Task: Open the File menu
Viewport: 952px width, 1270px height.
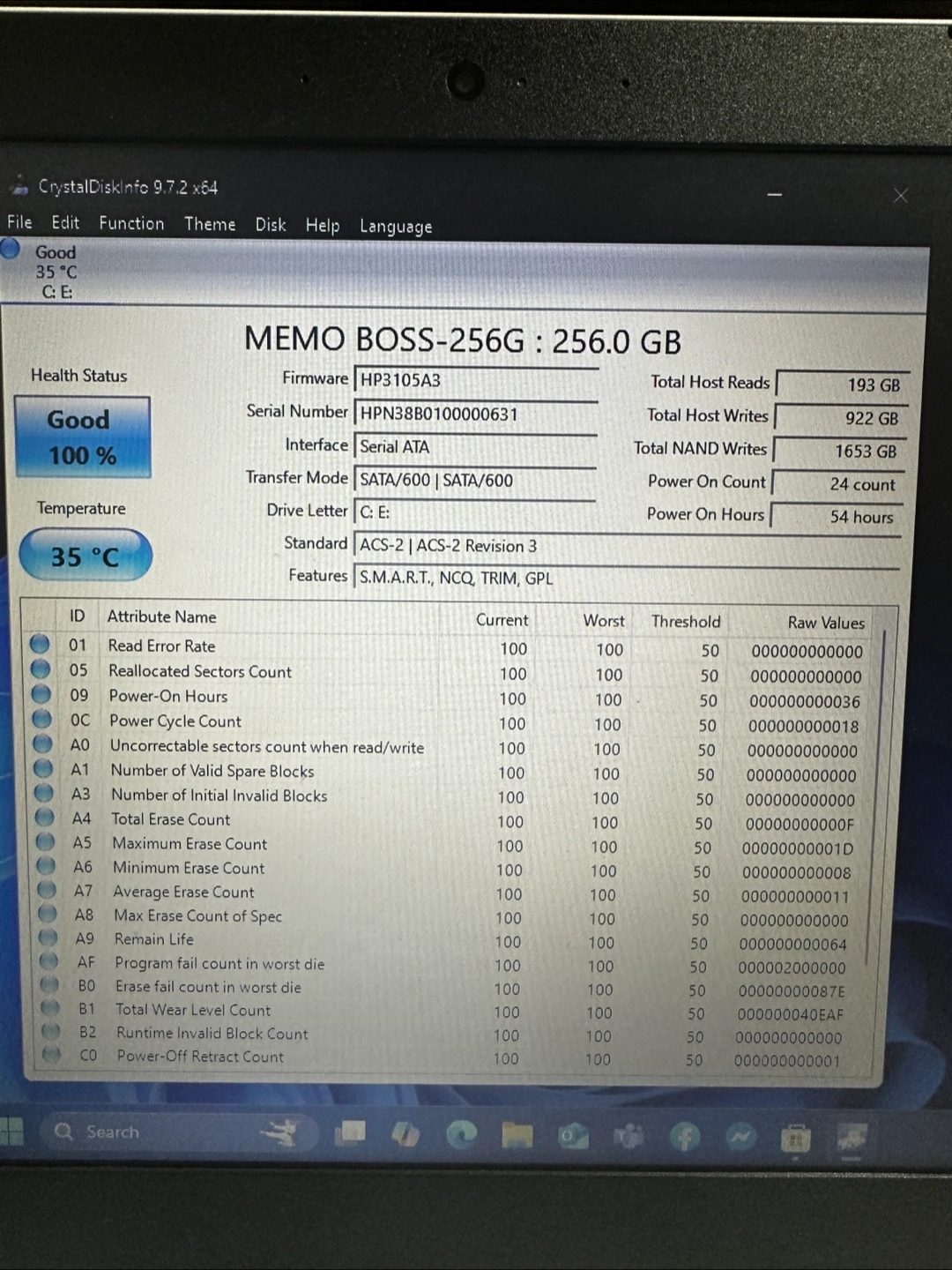Action: [x=19, y=222]
